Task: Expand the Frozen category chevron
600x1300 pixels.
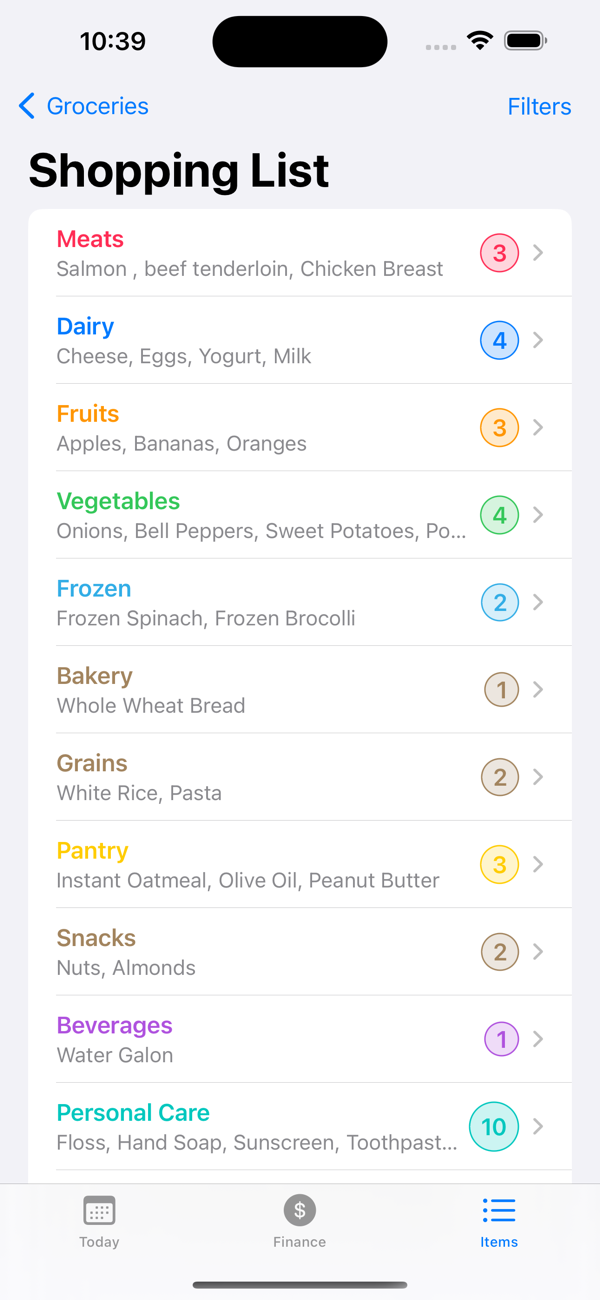Action: click(538, 602)
